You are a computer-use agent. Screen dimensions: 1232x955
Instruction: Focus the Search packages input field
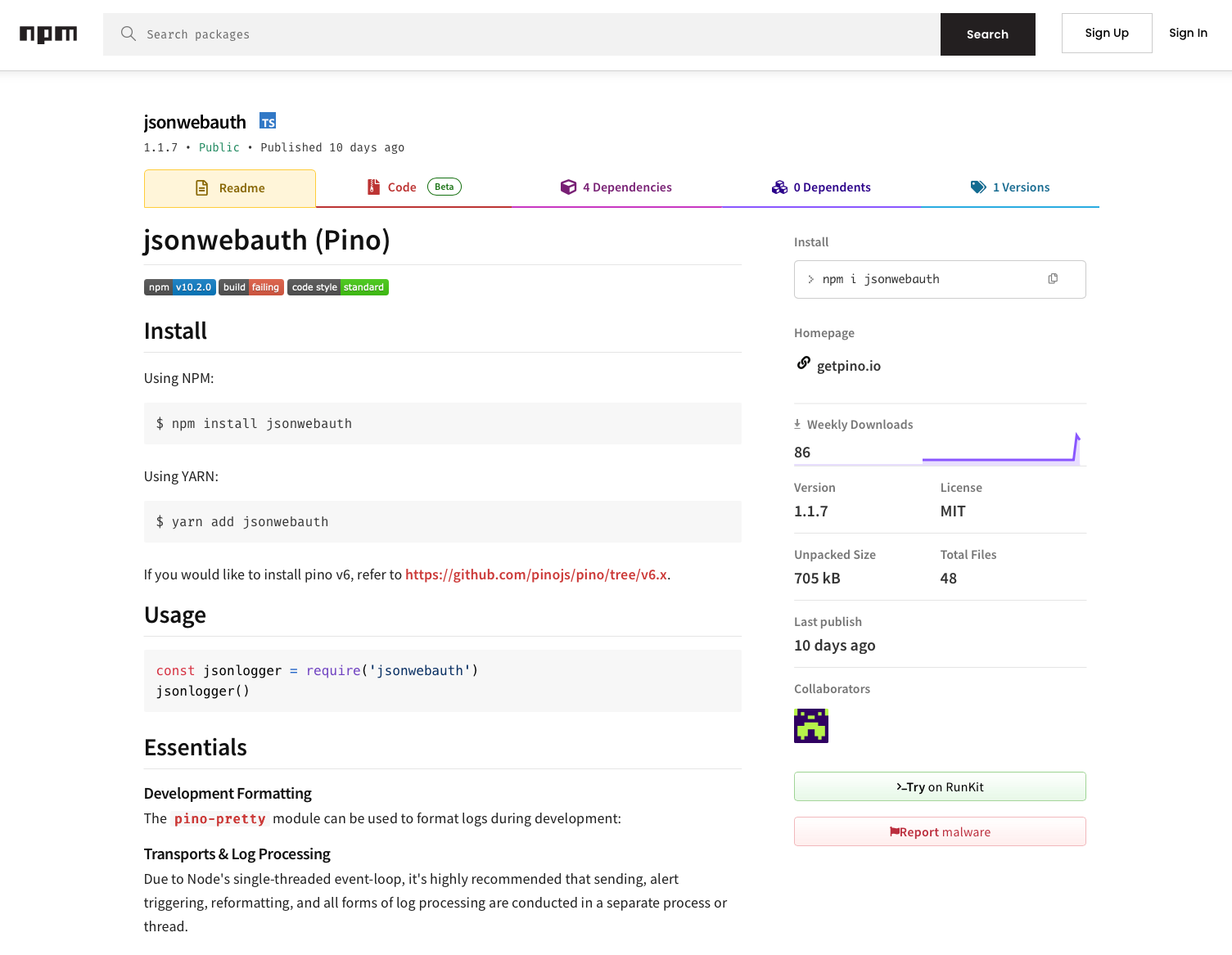point(521,34)
